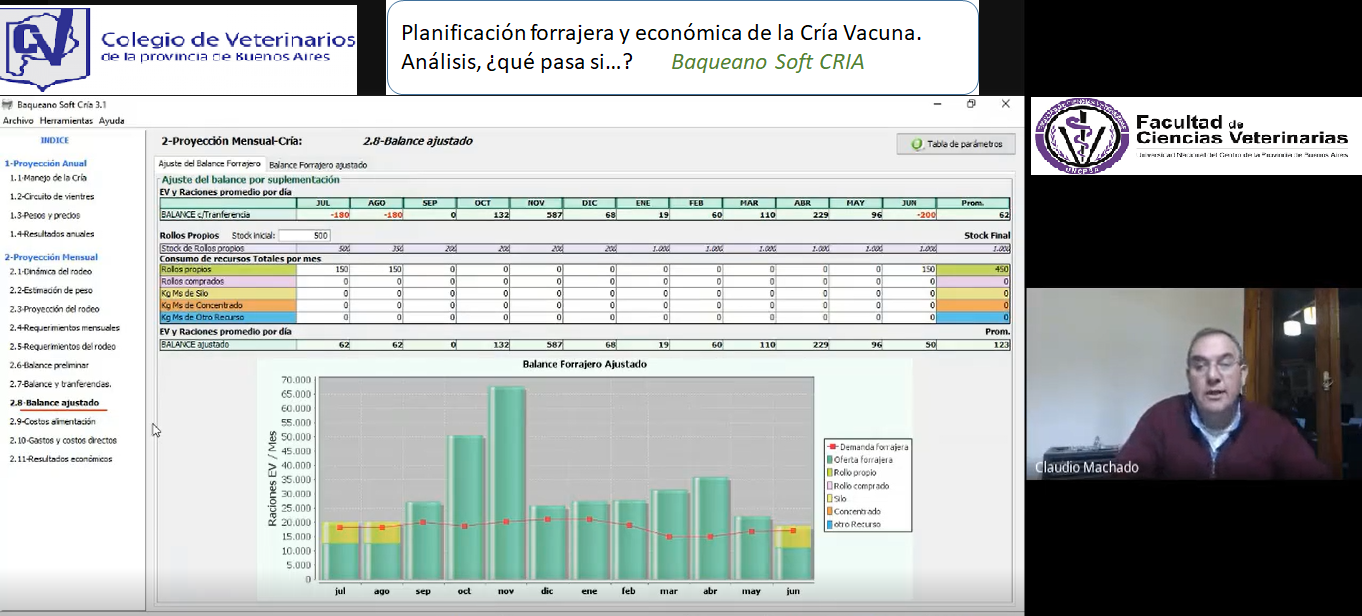Click the Rollos propios total 450 cell
Viewport: 1362px width, 616px height.
(973, 269)
